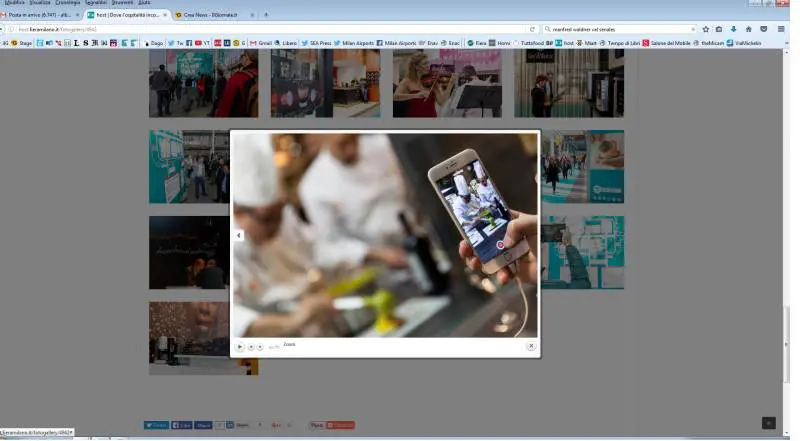The image size is (800, 441).
Task: Open a new browser tab with plus
Action: tap(266, 15)
